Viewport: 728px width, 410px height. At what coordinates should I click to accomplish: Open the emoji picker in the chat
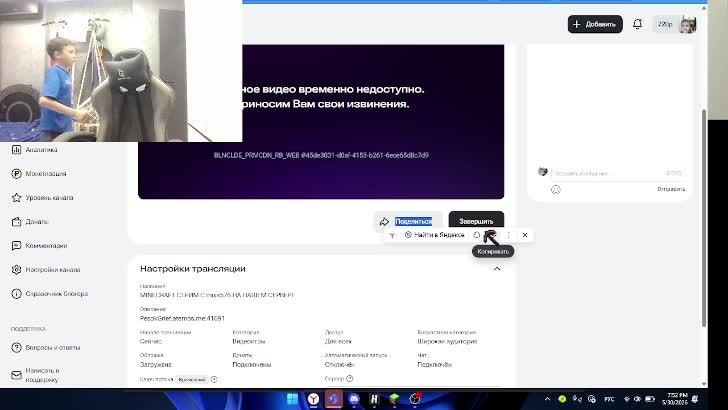click(556, 189)
